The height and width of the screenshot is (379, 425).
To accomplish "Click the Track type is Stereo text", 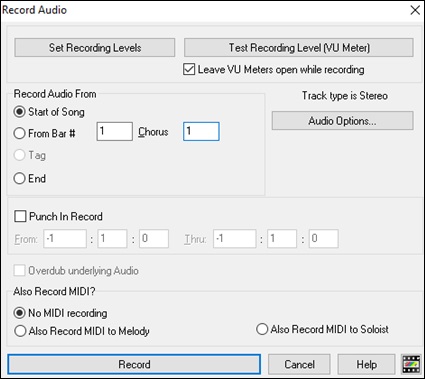I will coord(345,96).
